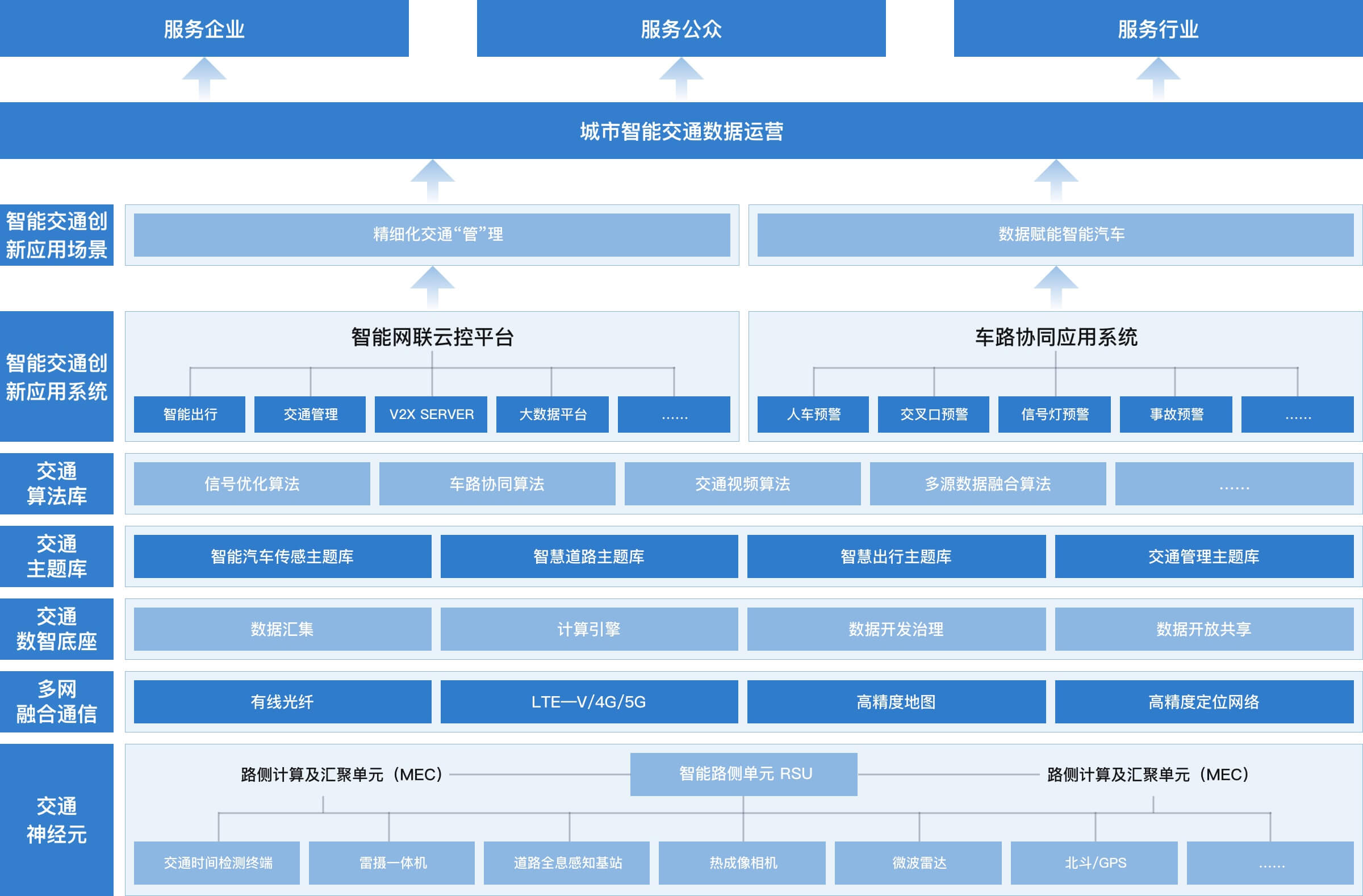The height and width of the screenshot is (896, 1363).
Task: Select the 信号灯预警 module
Action: (1053, 414)
